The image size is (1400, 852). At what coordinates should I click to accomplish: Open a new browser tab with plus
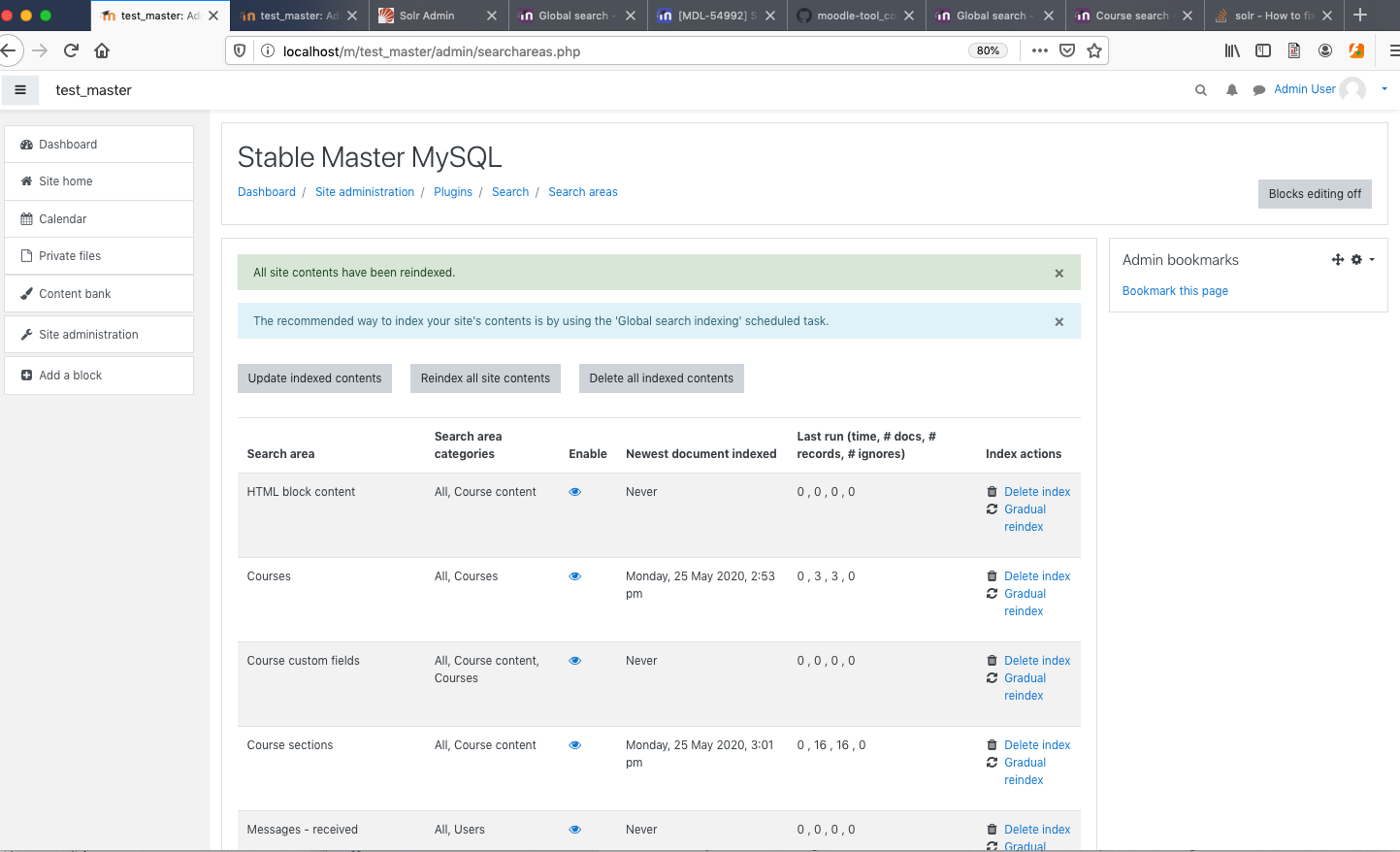(1360, 15)
